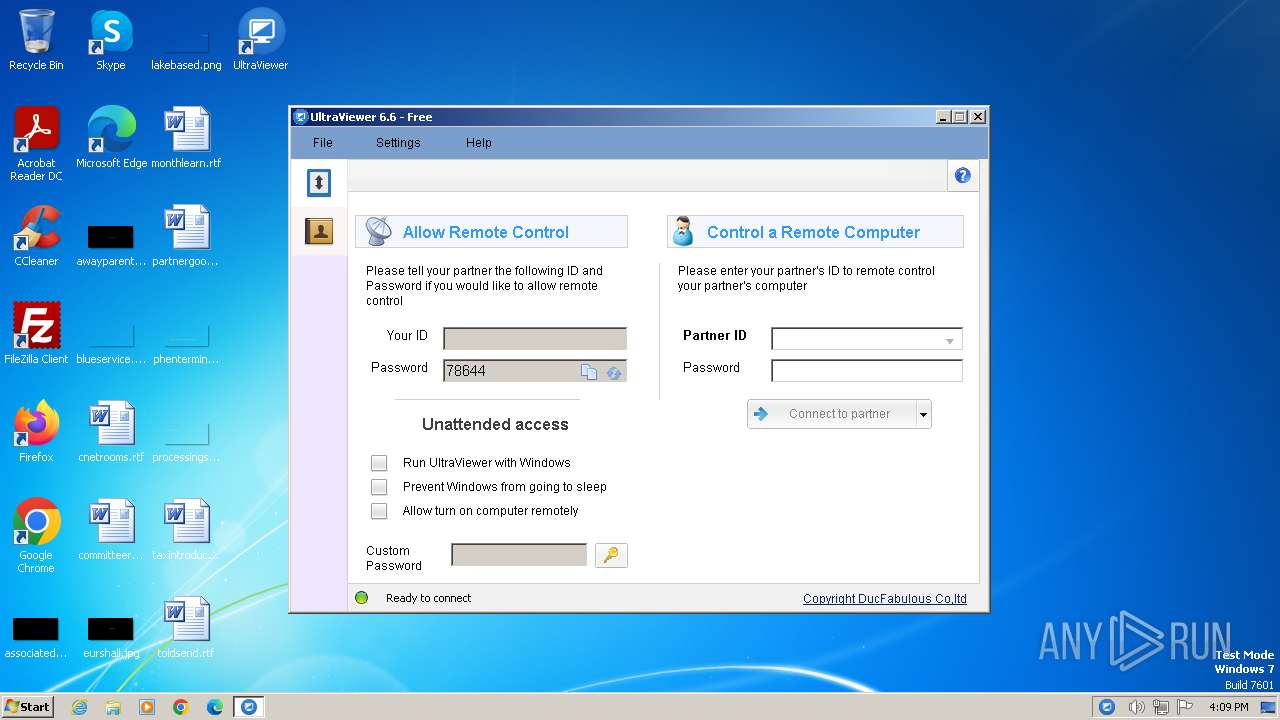Click the blue help question mark icon
This screenshot has width=1280, height=720.
[962, 176]
